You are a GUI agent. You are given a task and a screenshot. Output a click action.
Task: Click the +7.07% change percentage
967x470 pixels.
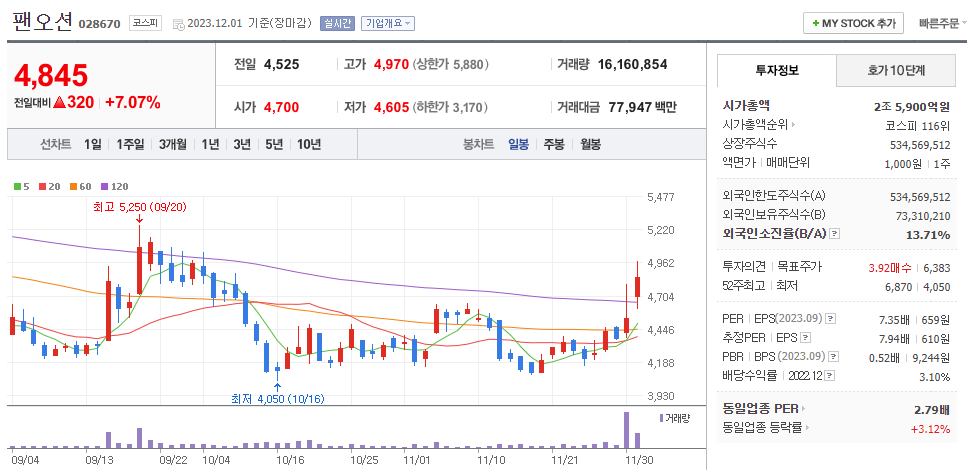[x=133, y=102]
